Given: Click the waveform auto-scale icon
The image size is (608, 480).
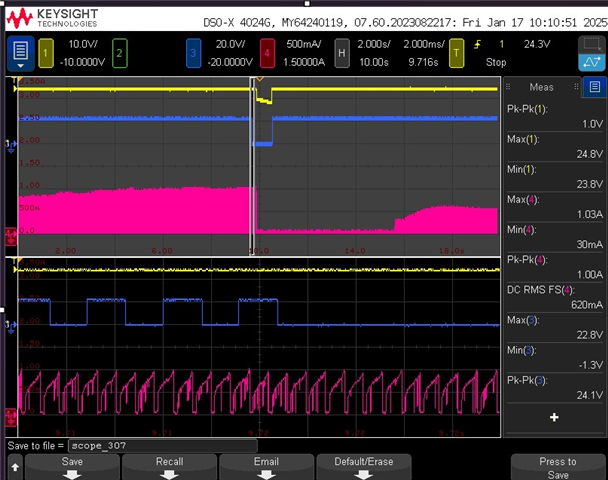Looking at the screenshot, I should 591,62.
